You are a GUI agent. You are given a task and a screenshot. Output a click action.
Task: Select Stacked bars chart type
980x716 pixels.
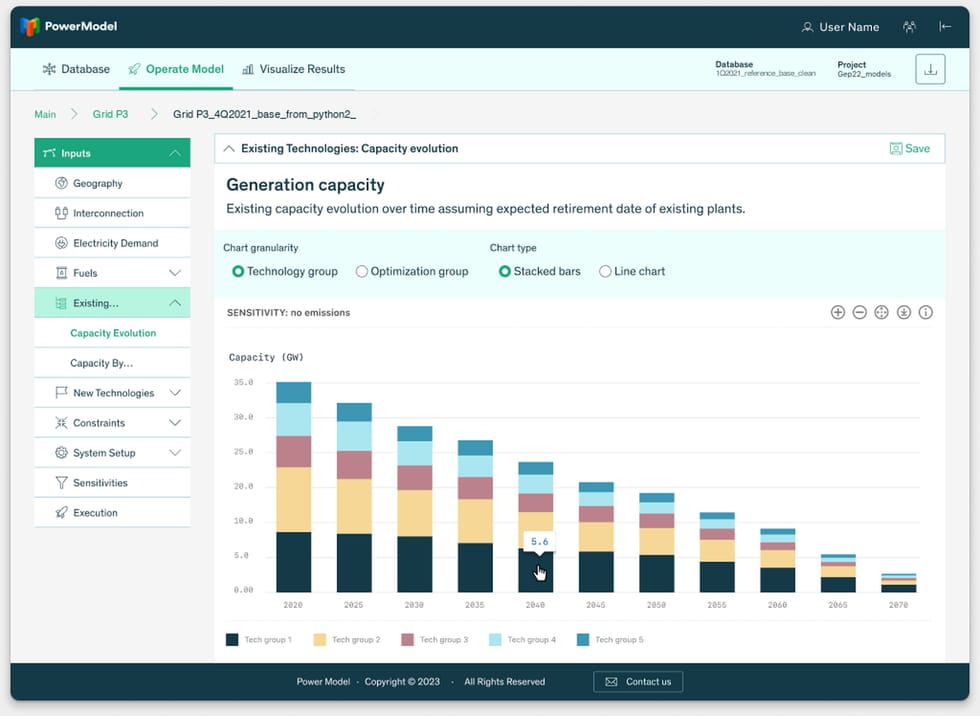coord(504,271)
